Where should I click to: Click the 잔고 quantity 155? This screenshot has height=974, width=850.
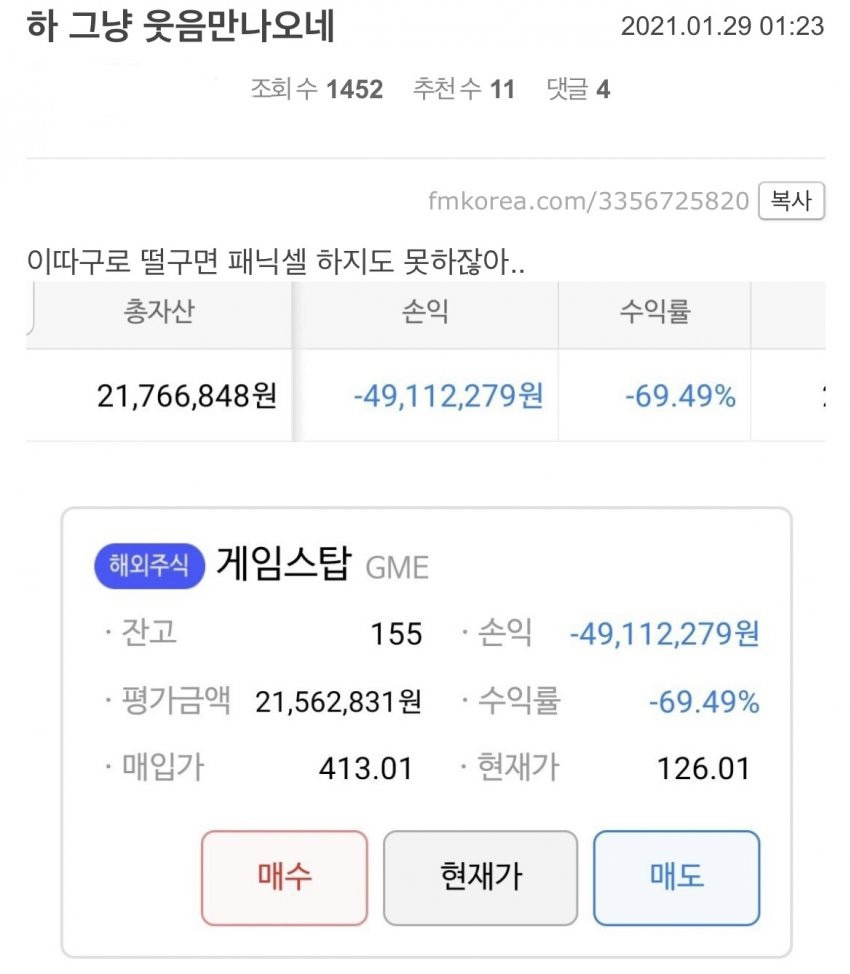(x=396, y=635)
